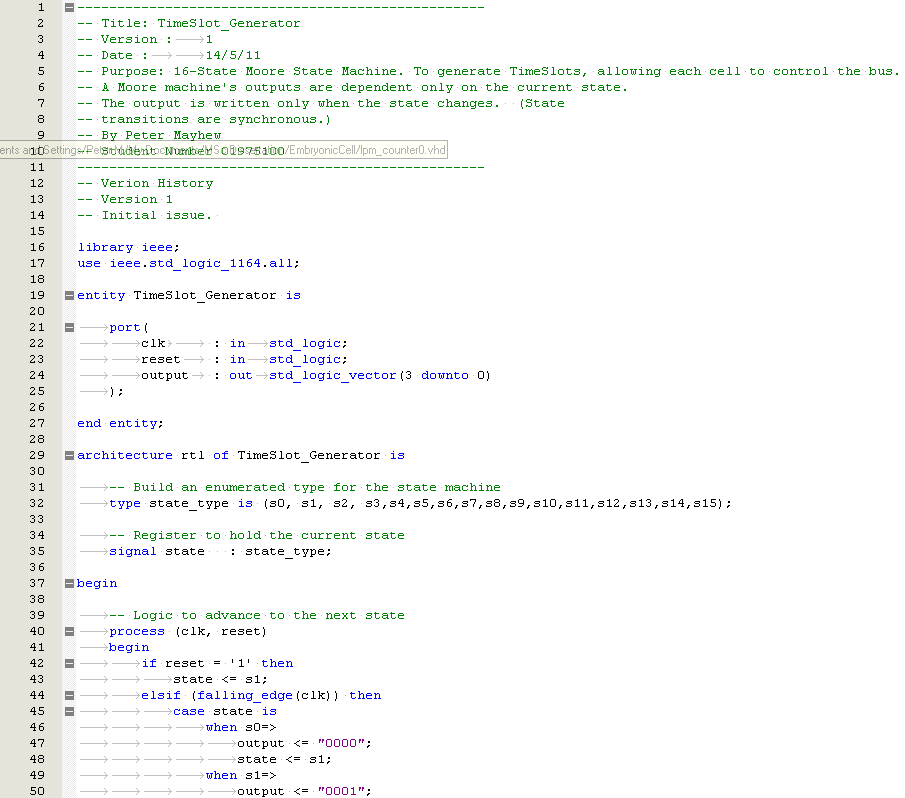Collapse the case state is fold marker
The image size is (905, 798).
point(68,711)
